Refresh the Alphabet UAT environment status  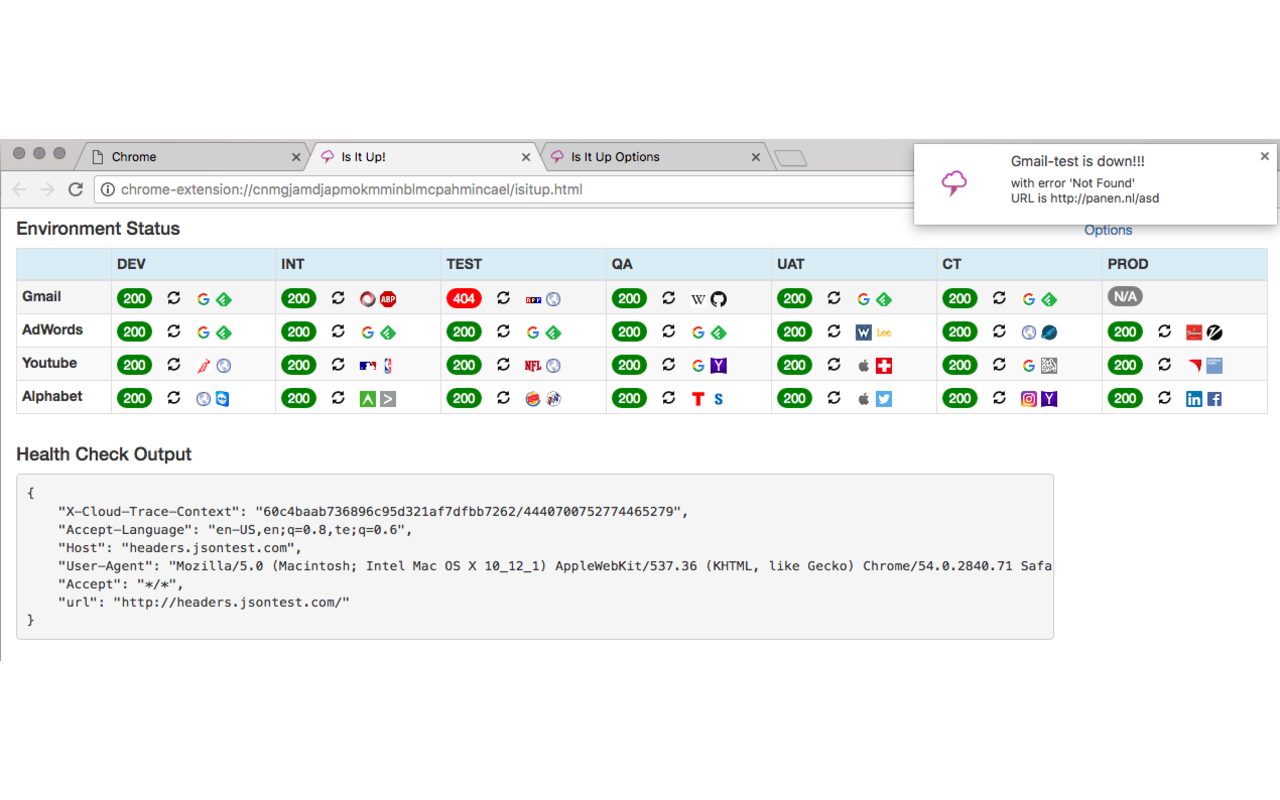pos(835,398)
